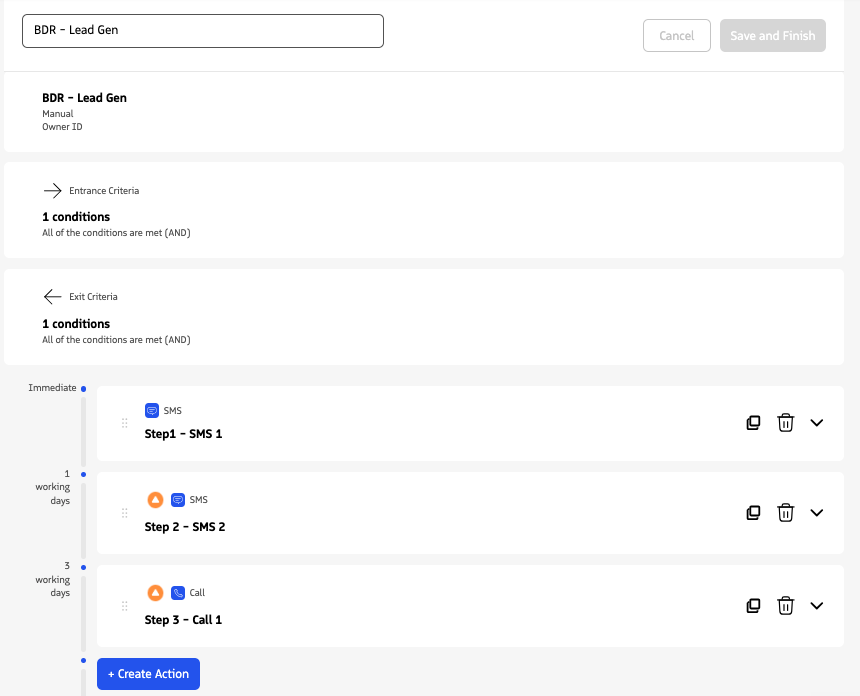
Task: Expand the Step1 - SMS 1 action
Action: click(x=817, y=423)
